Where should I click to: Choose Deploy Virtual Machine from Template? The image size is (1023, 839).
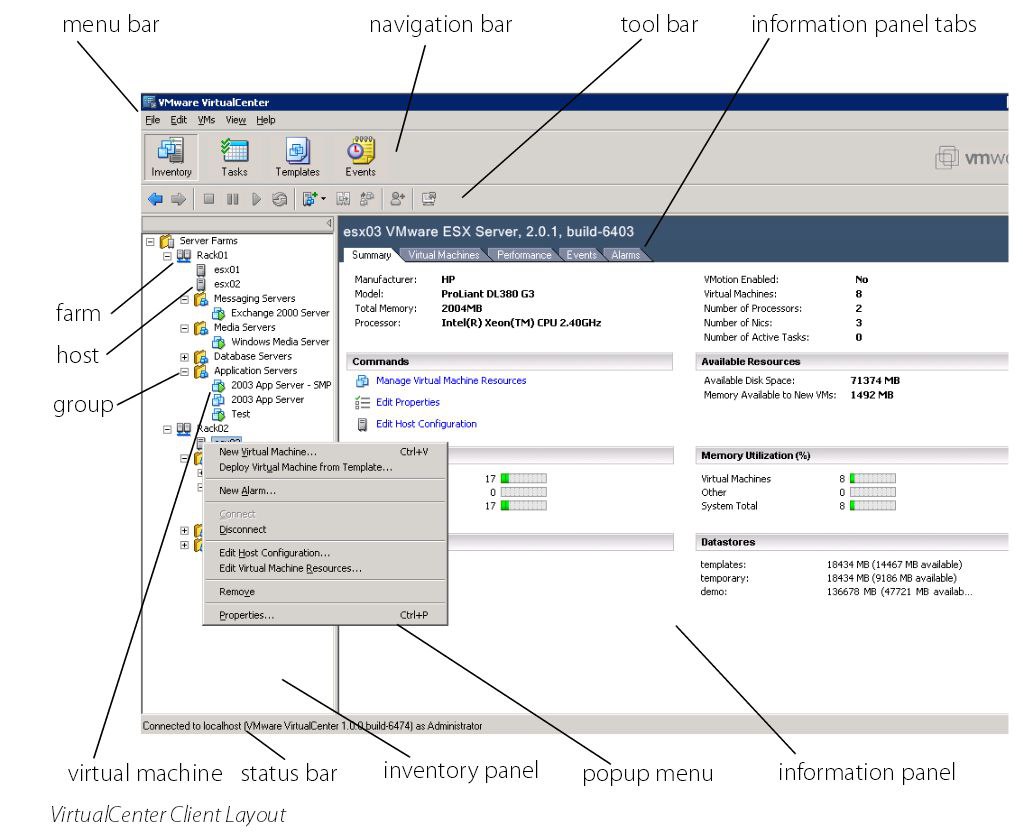click(x=324, y=468)
